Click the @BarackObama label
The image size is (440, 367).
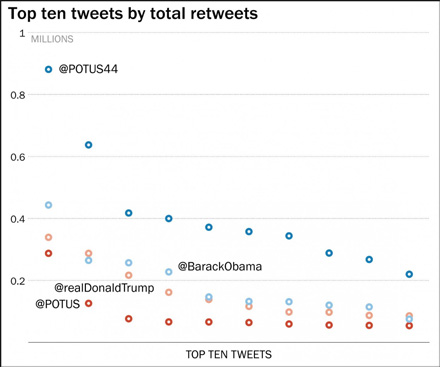pos(220,266)
